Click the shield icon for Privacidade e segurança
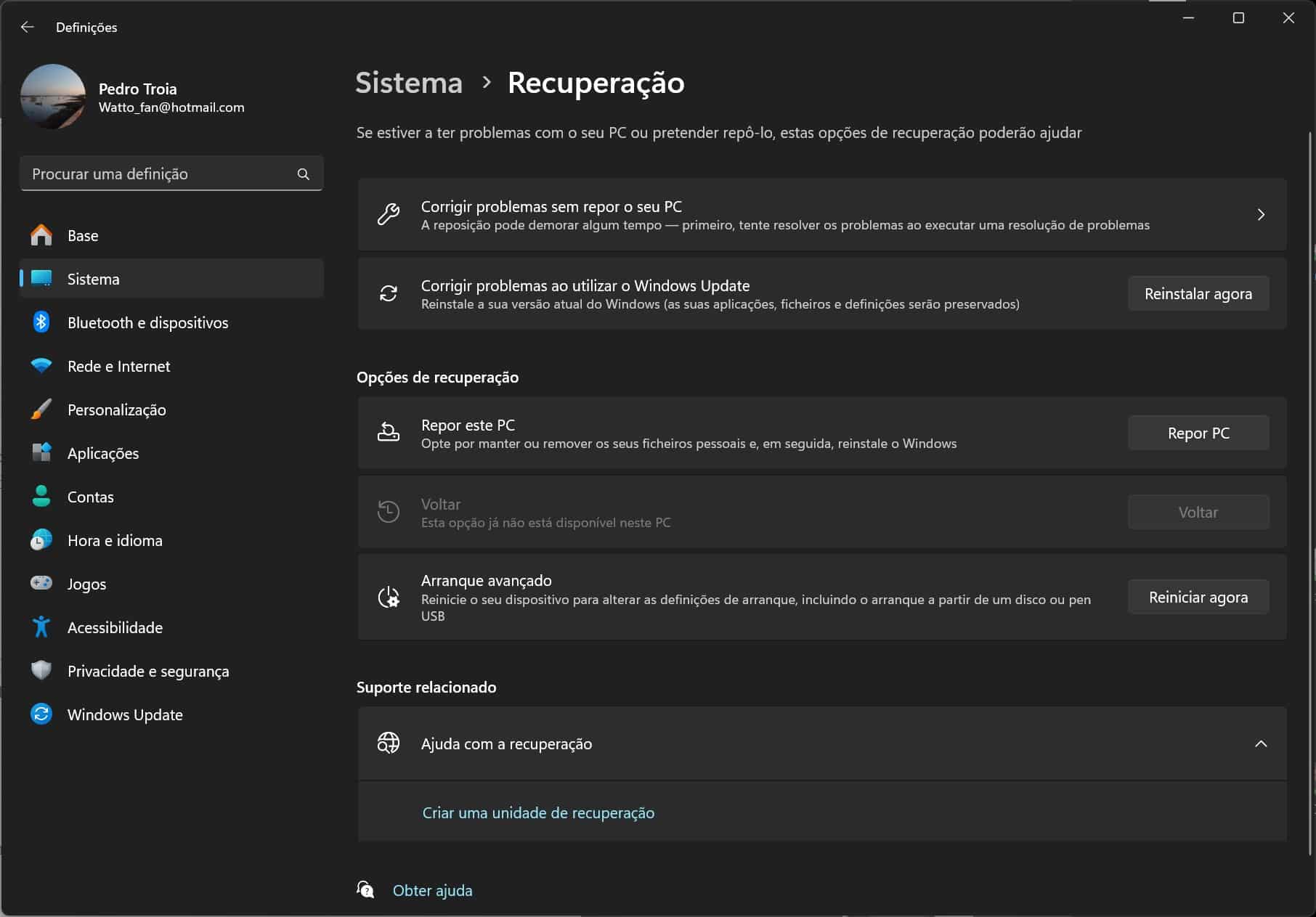This screenshot has height=917, width=1316. coord(41,670)
